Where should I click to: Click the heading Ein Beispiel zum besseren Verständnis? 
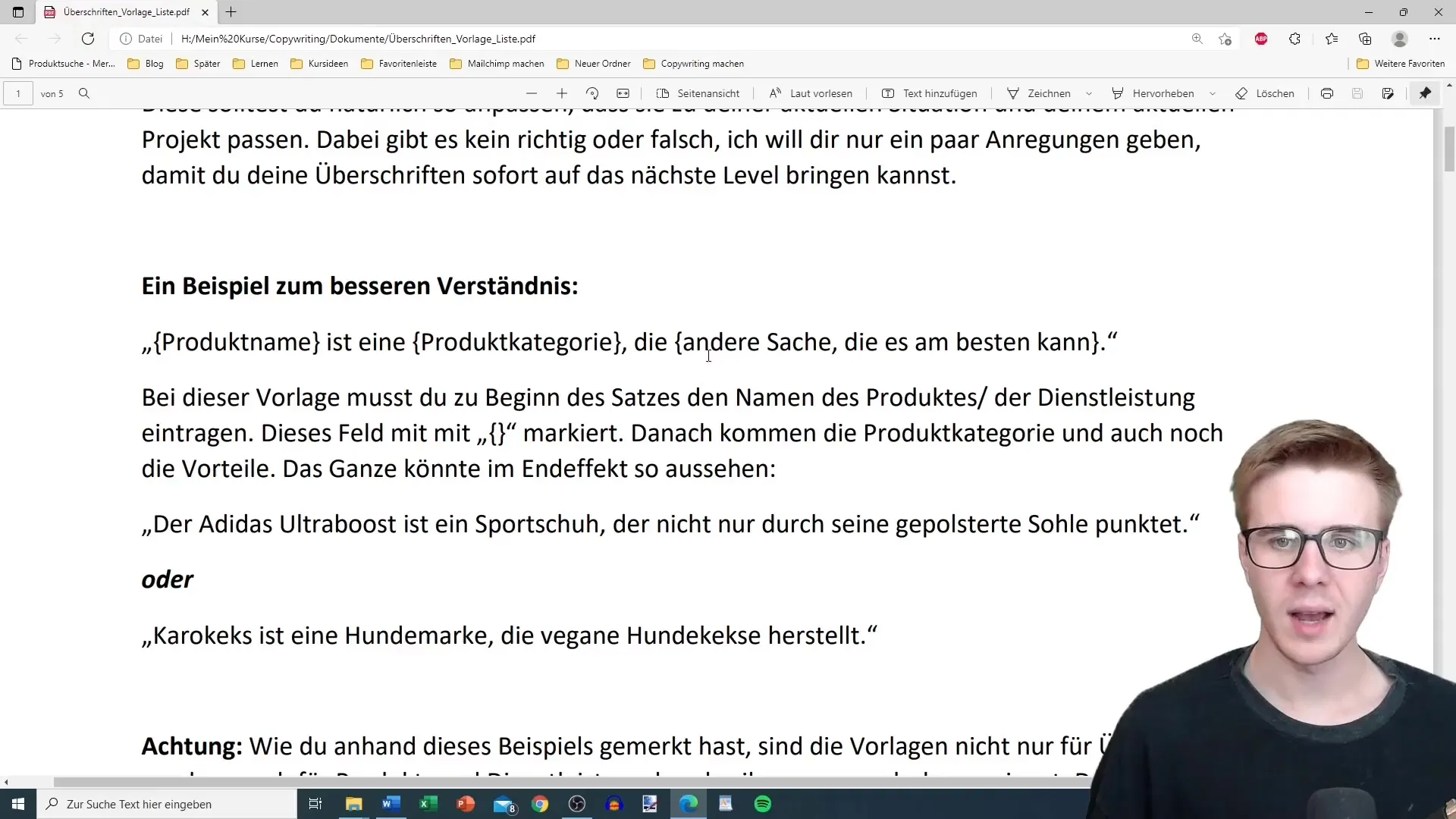pos(359,286)
